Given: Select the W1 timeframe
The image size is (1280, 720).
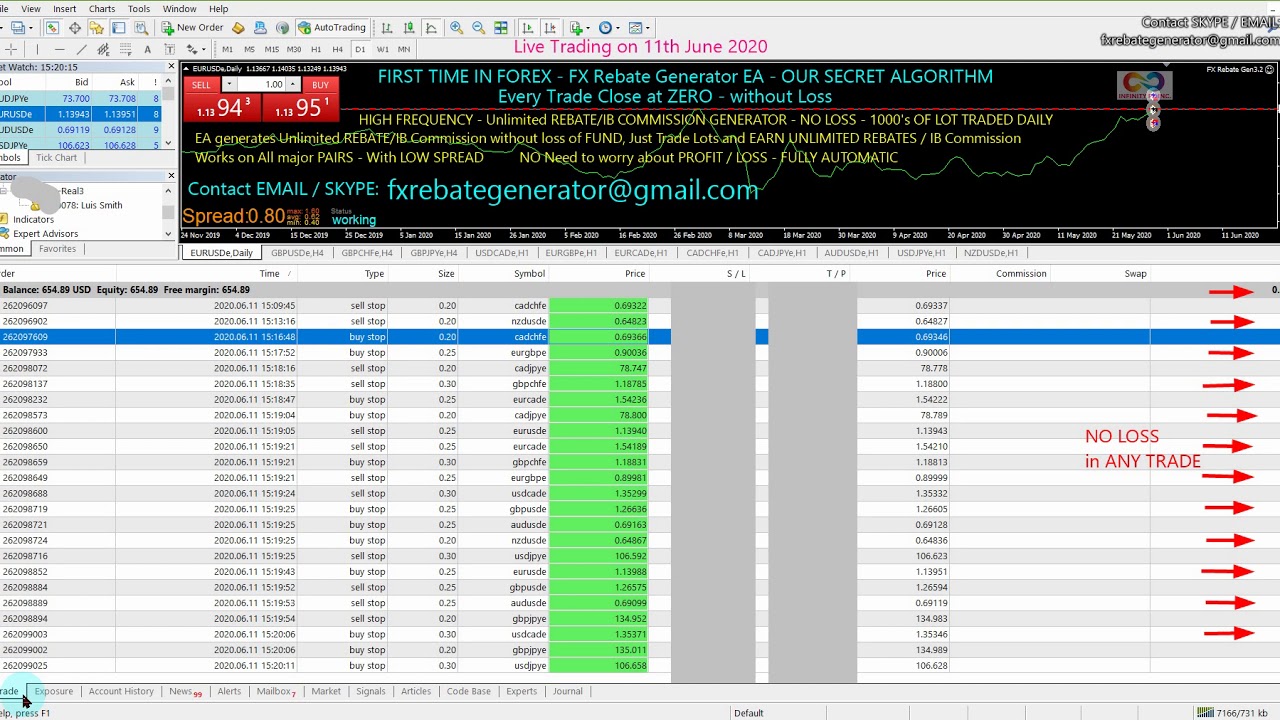Looking at the screenshot, I should [x=382, y=49].
